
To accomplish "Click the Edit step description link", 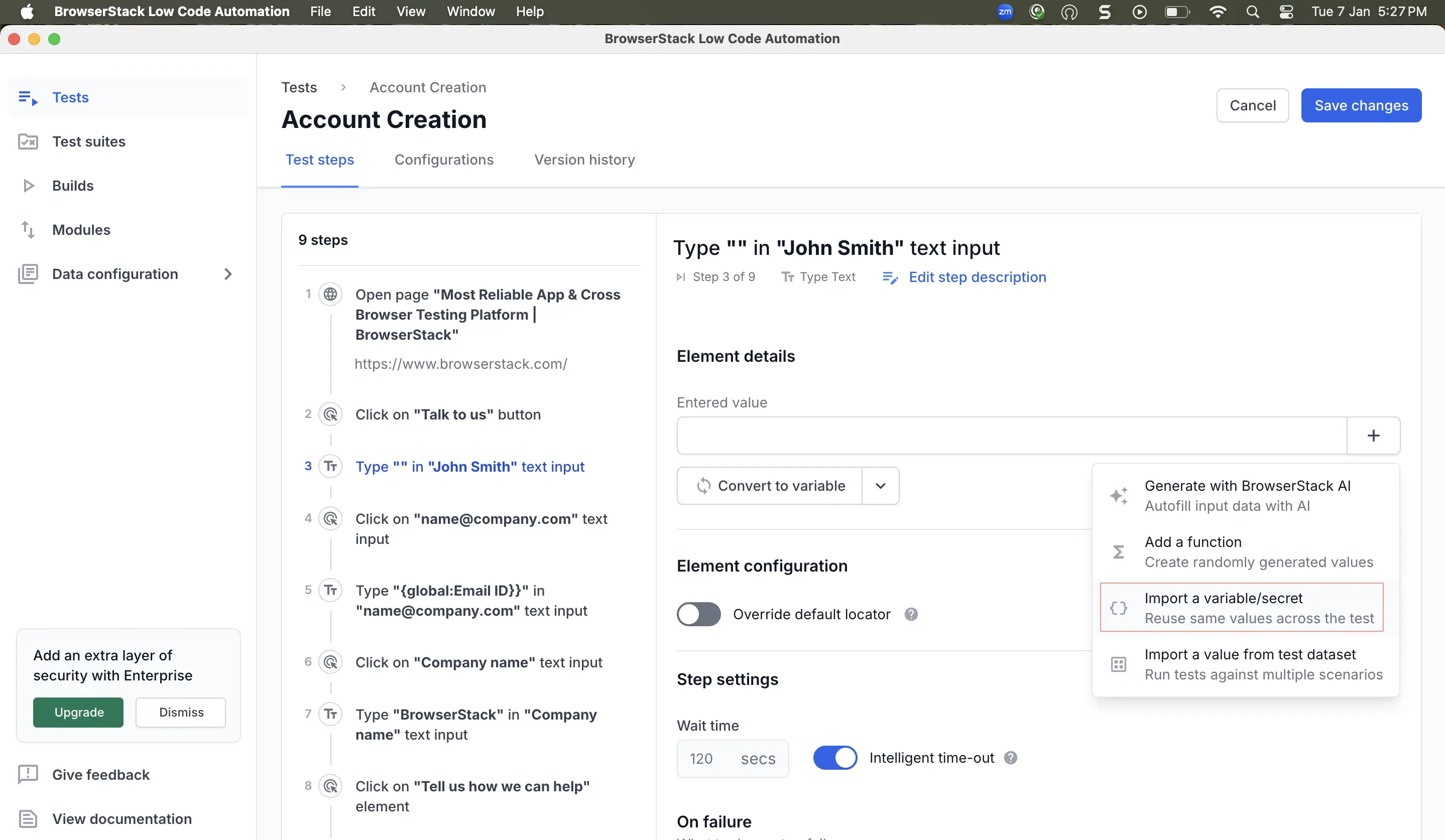I will 977,277.
